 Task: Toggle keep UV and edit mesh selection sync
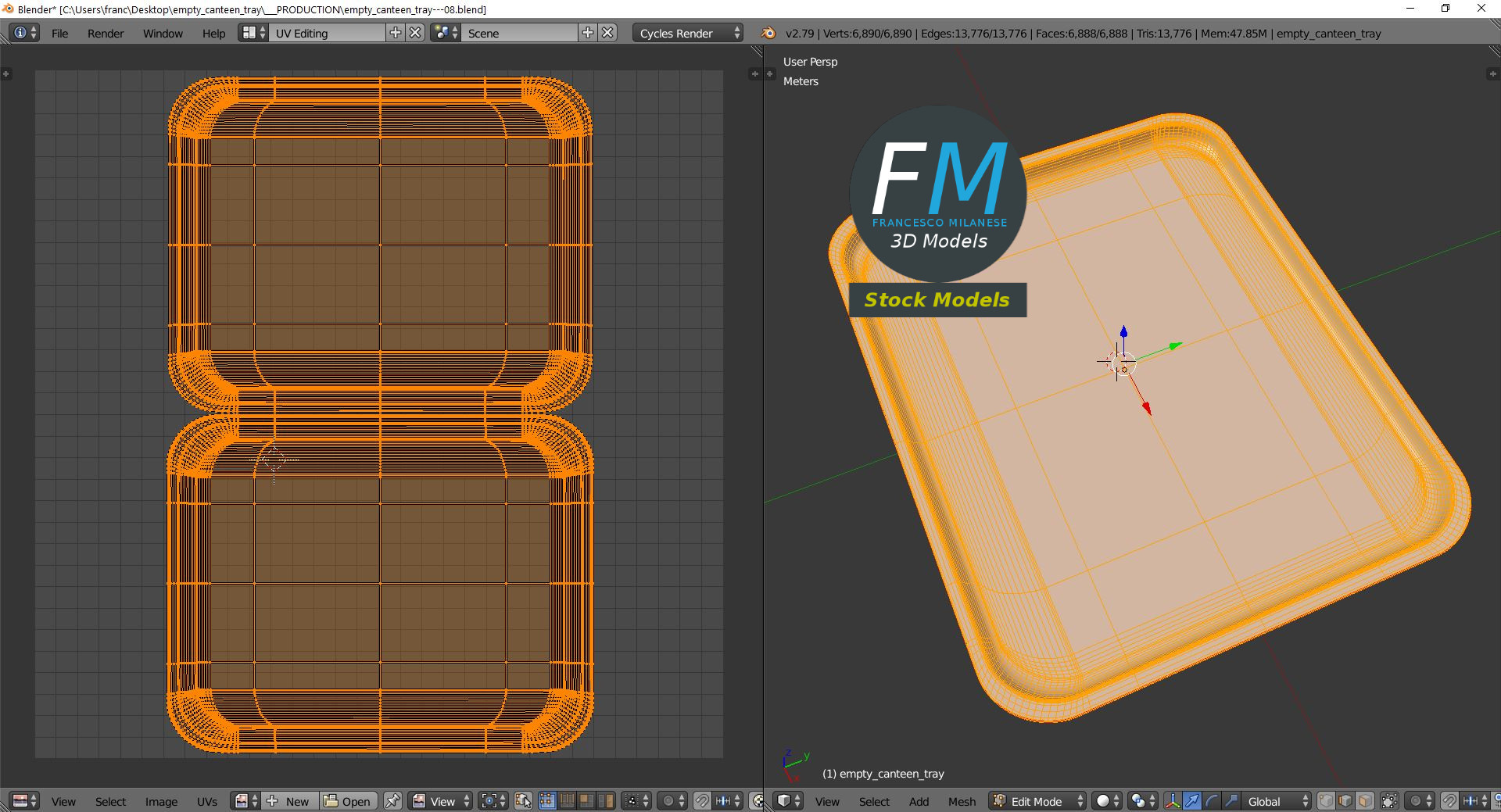pyautogui.click(x=523, y=801)
